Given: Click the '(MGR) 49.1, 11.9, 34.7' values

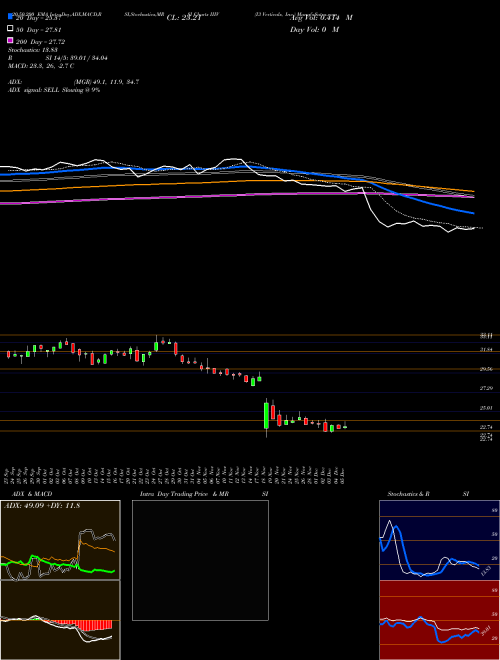Looking at the screenshot, I should pyautogui.click(x=106, y=82).
